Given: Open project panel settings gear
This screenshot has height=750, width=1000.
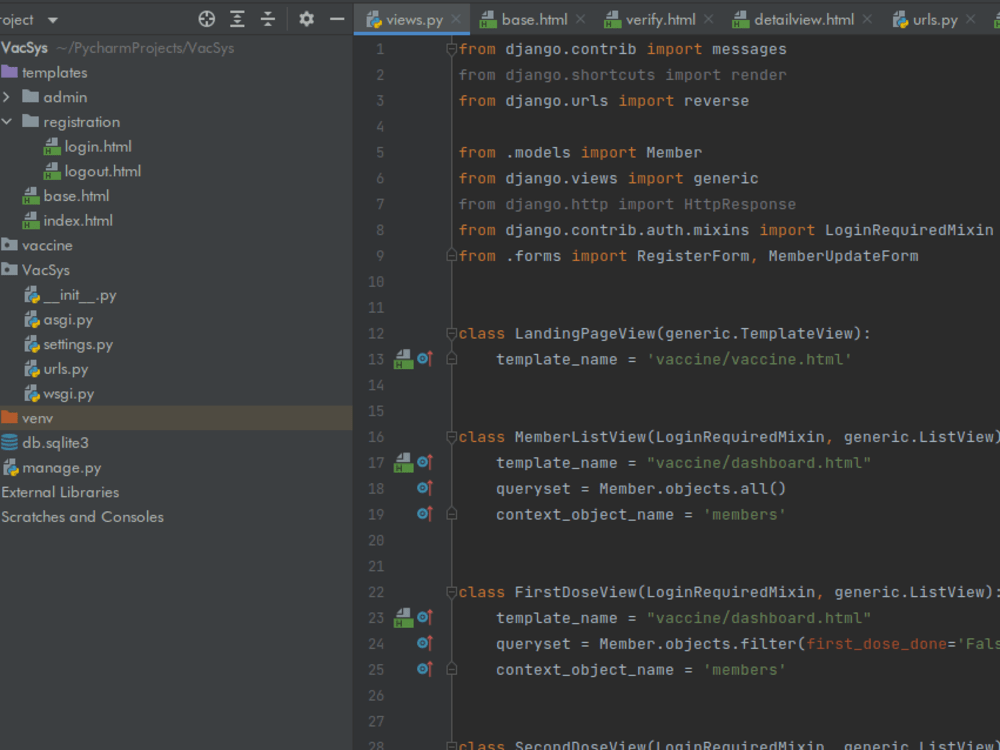Looking at the screenshot, I should point(307,19).
